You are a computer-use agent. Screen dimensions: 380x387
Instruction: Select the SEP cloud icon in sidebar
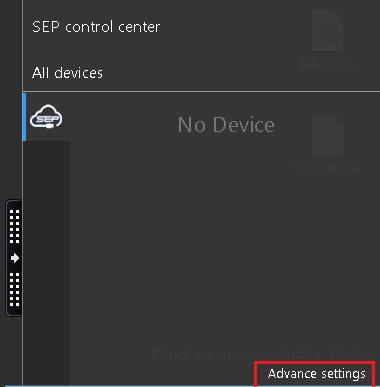tap(46, 116)
